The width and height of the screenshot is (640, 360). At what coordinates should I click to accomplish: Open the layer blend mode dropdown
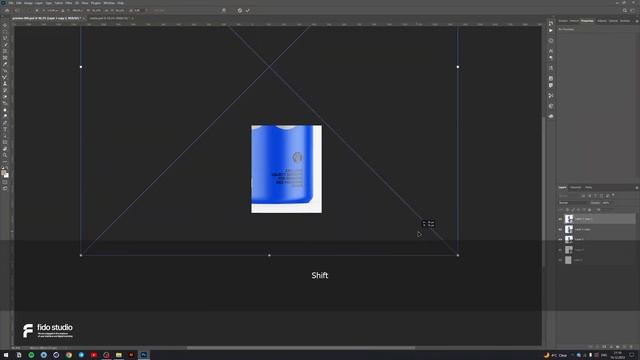[573, 203]
